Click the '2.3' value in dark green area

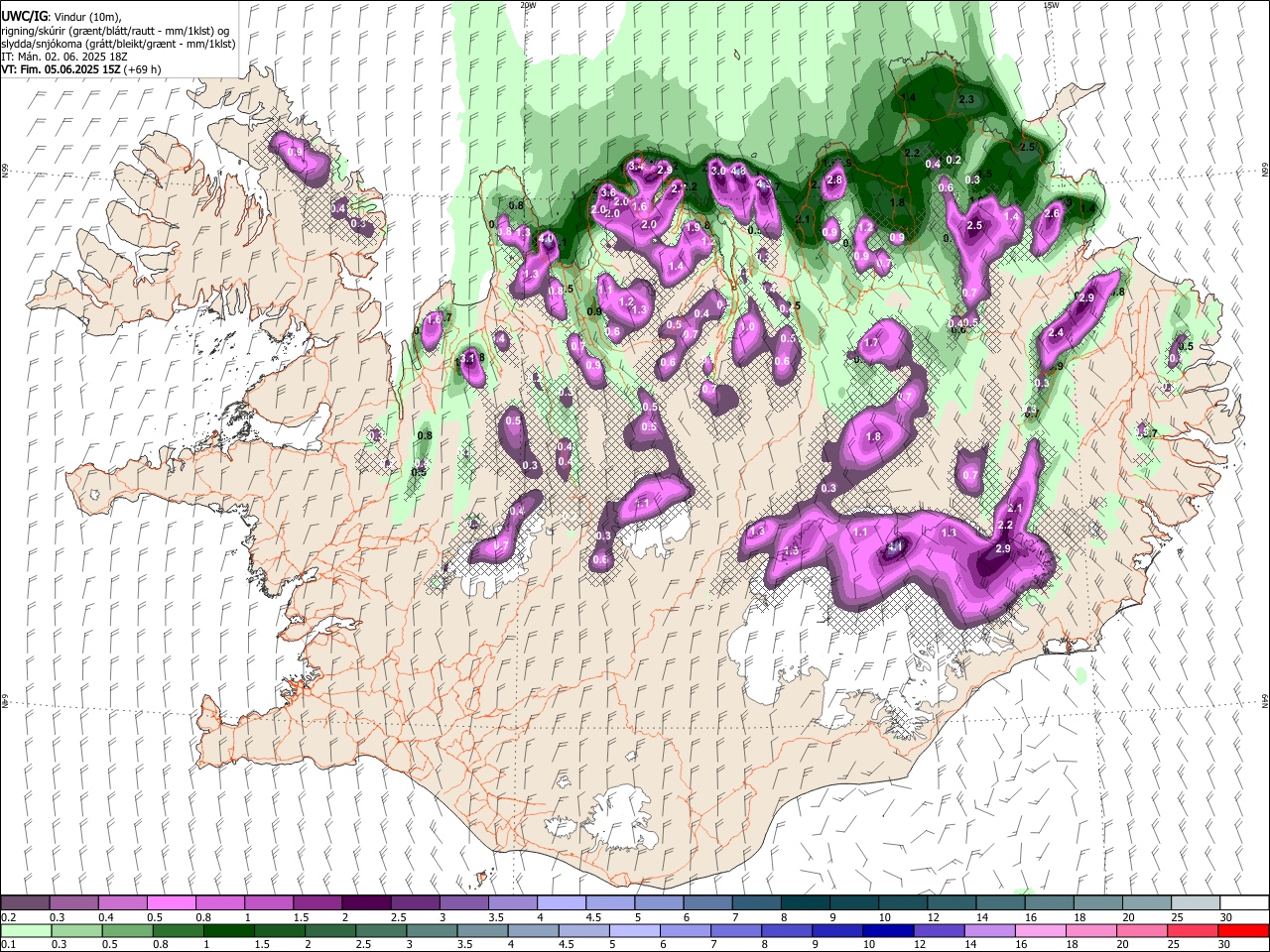tap(966, 100)
